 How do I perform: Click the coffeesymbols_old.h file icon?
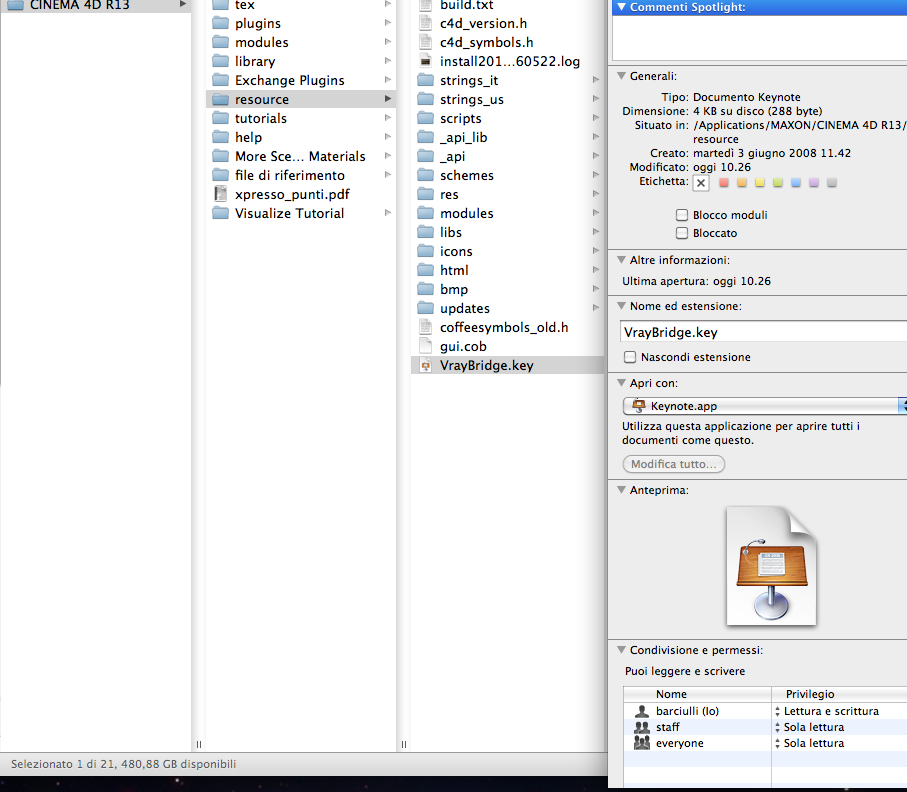[426, 327]
